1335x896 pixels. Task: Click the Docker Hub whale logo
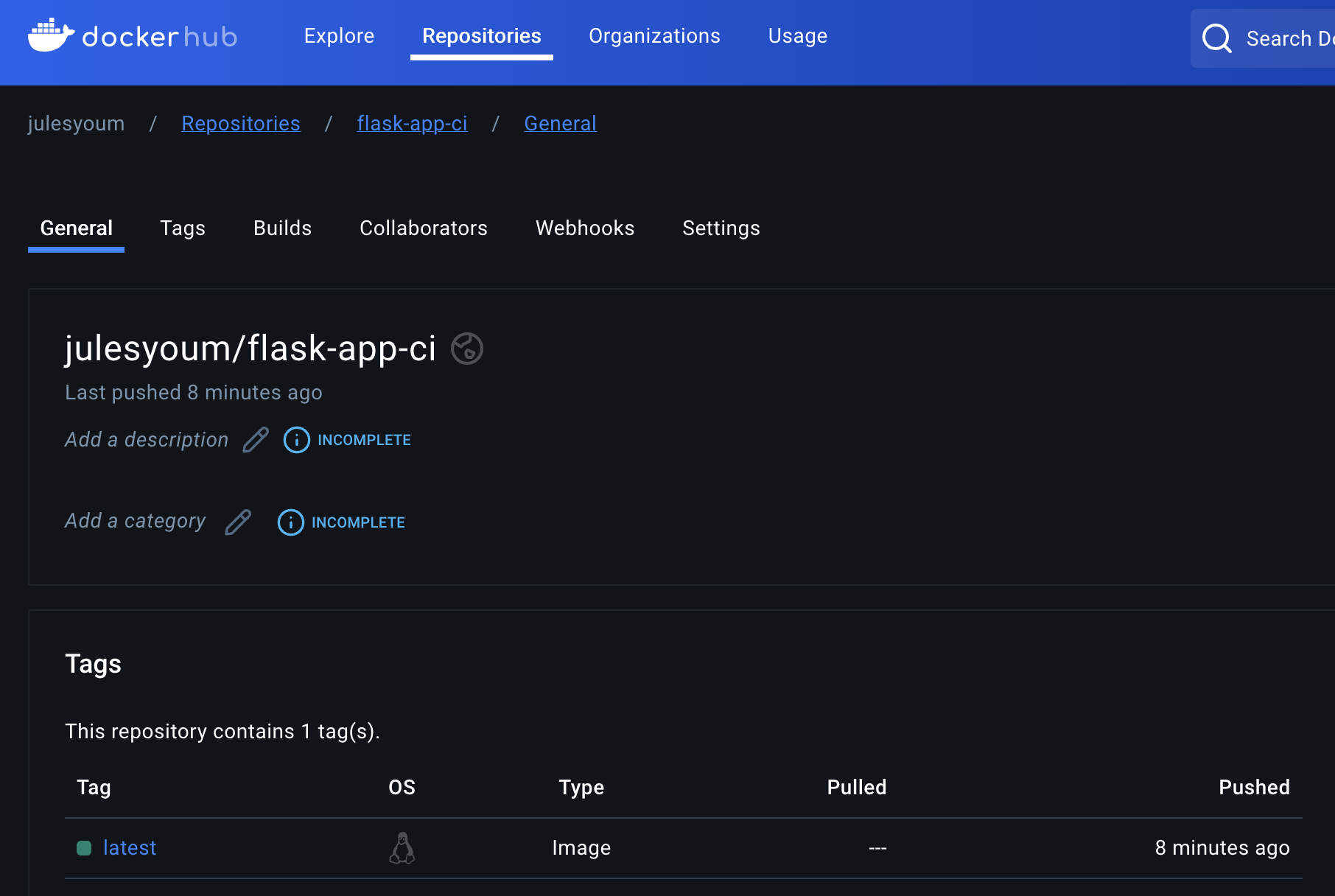tap(51, 35)
